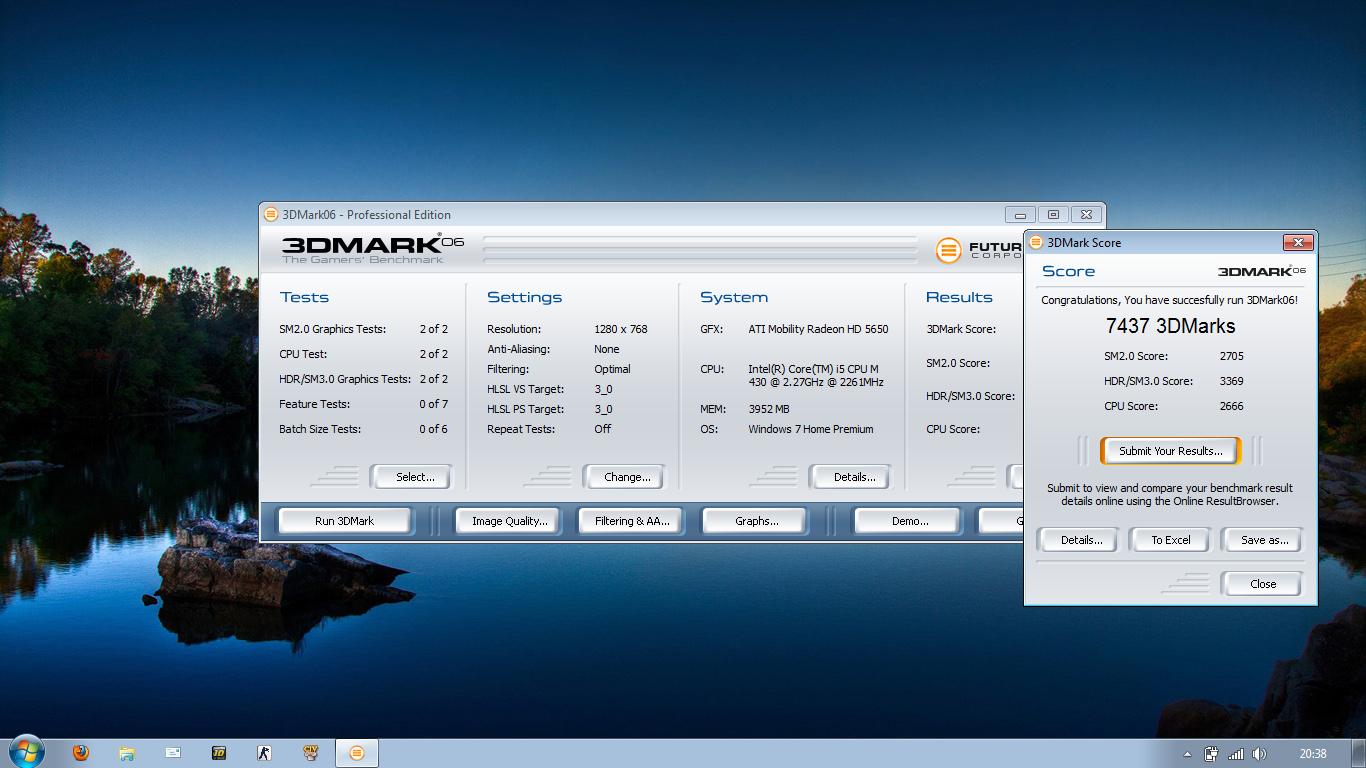
Task: Click the 3DMark06 title bar app icon
Action: click(271, 214)
